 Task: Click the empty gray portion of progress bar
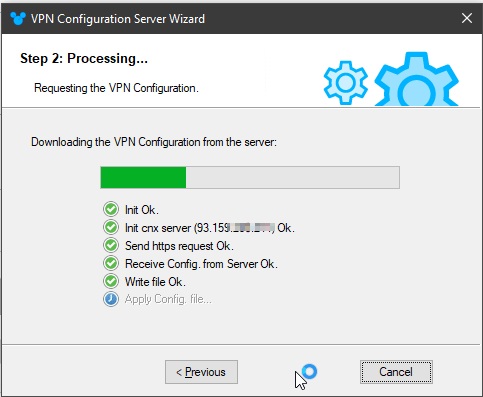point(293,178)
